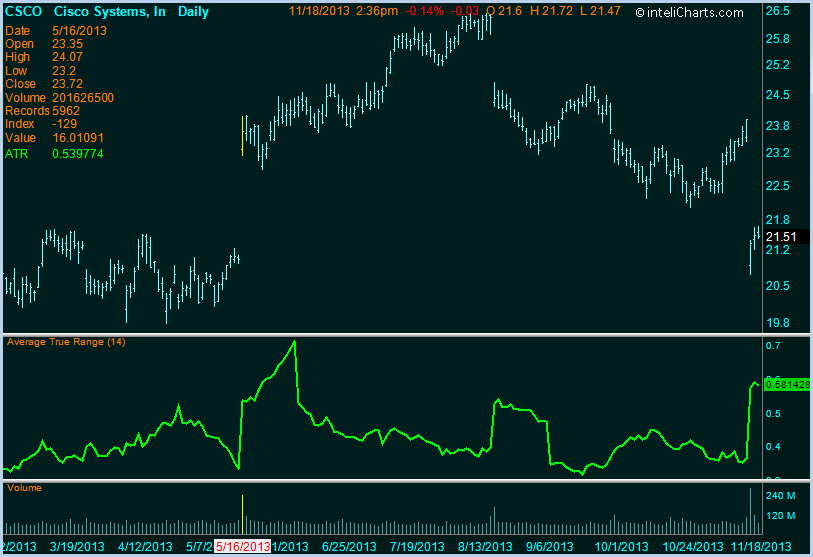813x557 pixels.
Task: Click the 25.2 price axis label
Action: click(x=778, y=65)
